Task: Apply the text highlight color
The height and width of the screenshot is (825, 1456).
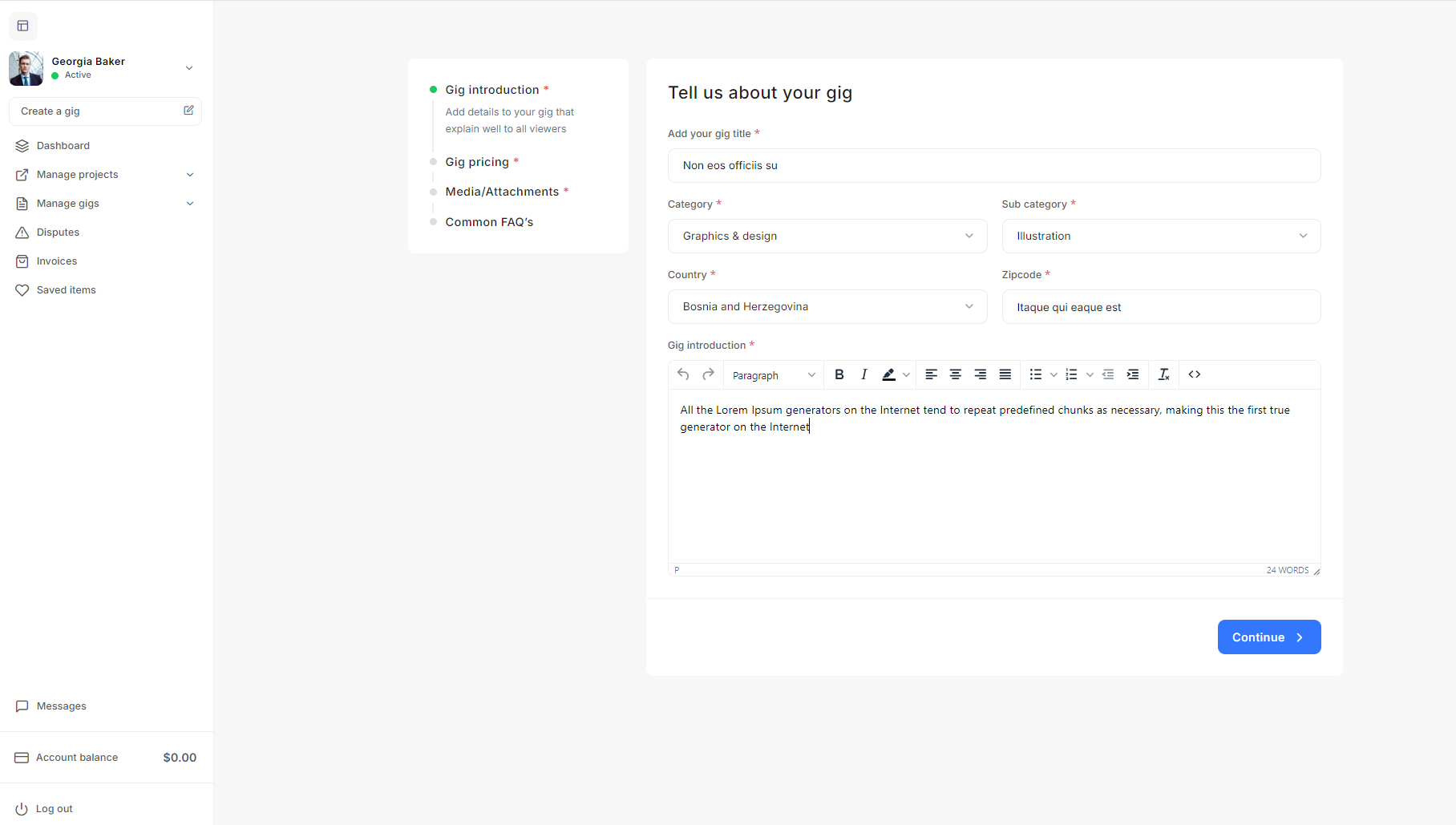Action: pyautogui.click(x=888, y=374)
